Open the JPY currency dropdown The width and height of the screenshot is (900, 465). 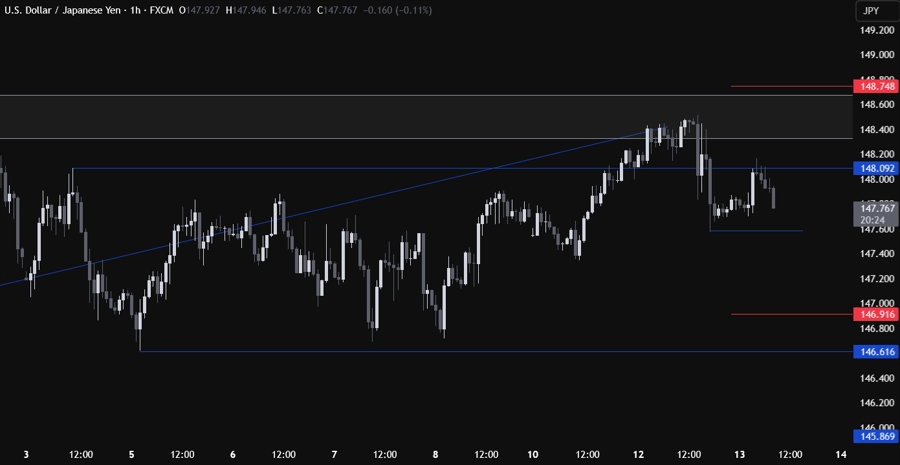tap(869, 11)
